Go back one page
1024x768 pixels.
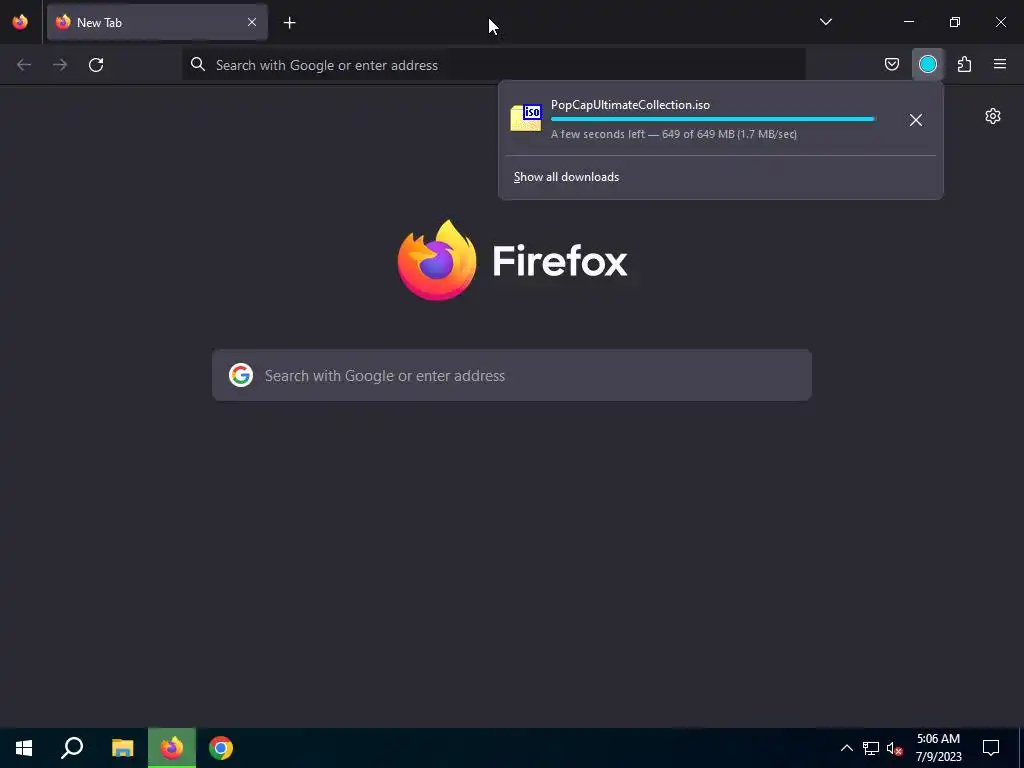coord(24,65)
